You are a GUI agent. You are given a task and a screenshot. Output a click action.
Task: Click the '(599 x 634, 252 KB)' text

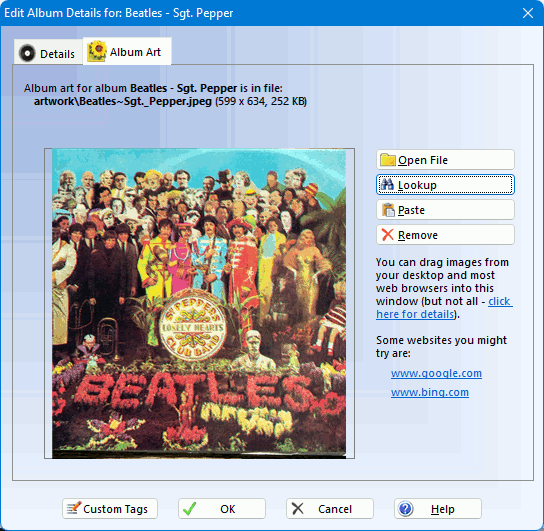pyautogui.click(x=261, y=101)
